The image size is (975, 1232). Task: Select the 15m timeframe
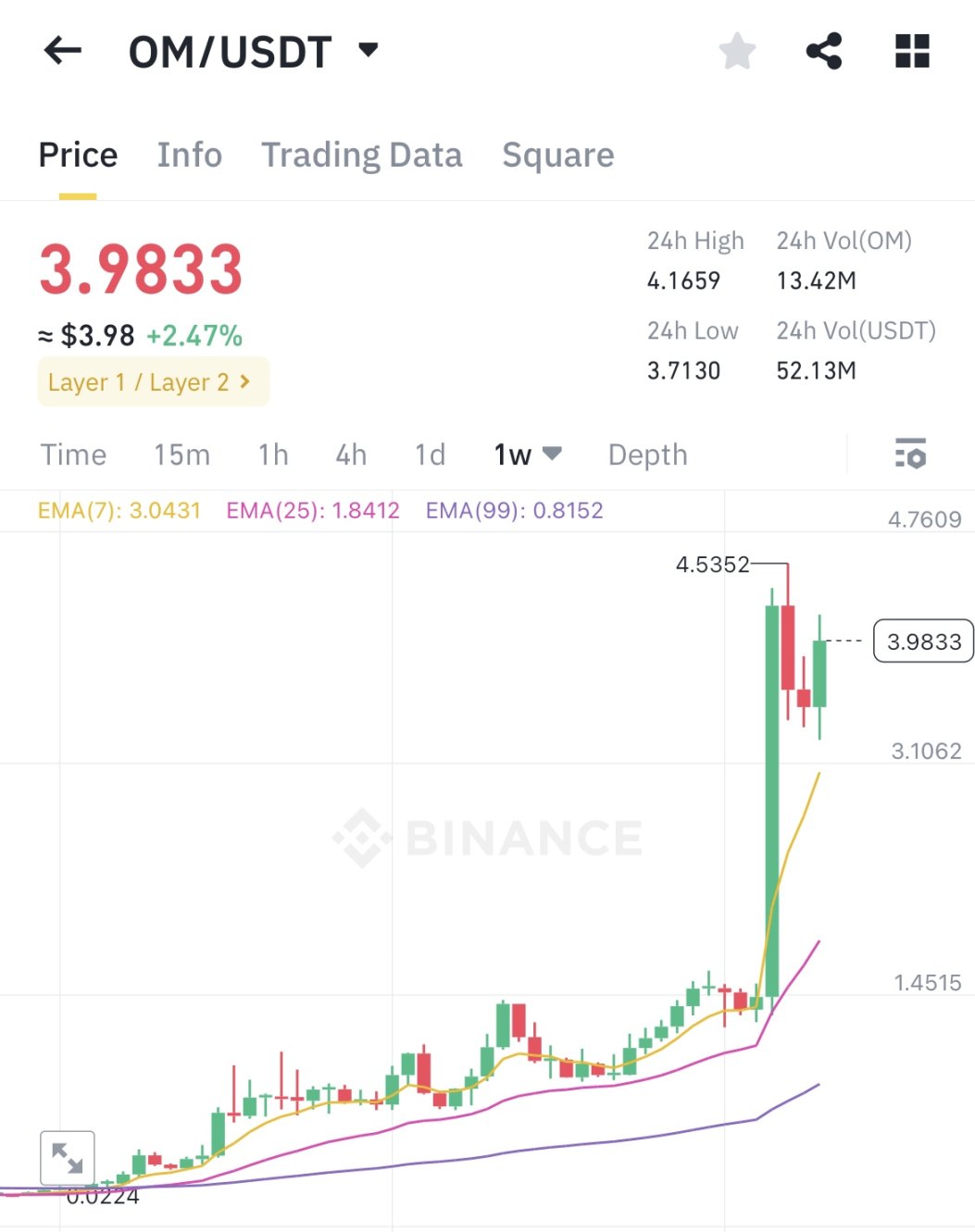coord(181,454)
